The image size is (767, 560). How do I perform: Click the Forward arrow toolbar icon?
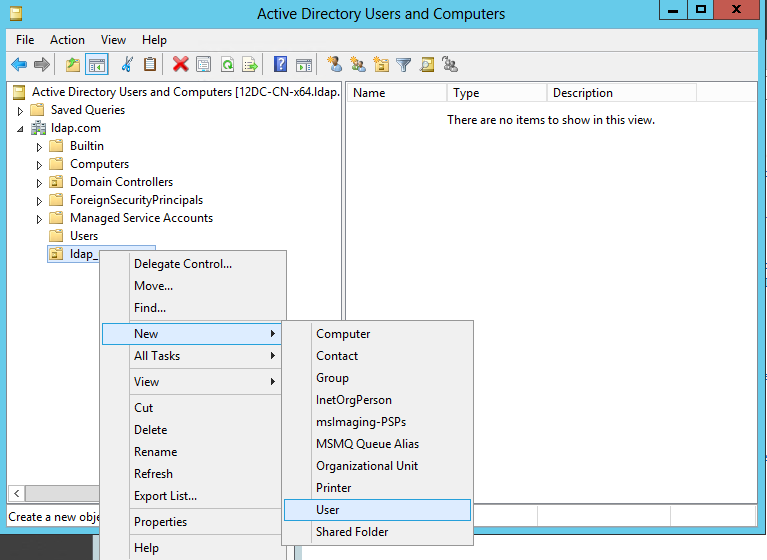(x=42, y=65)
